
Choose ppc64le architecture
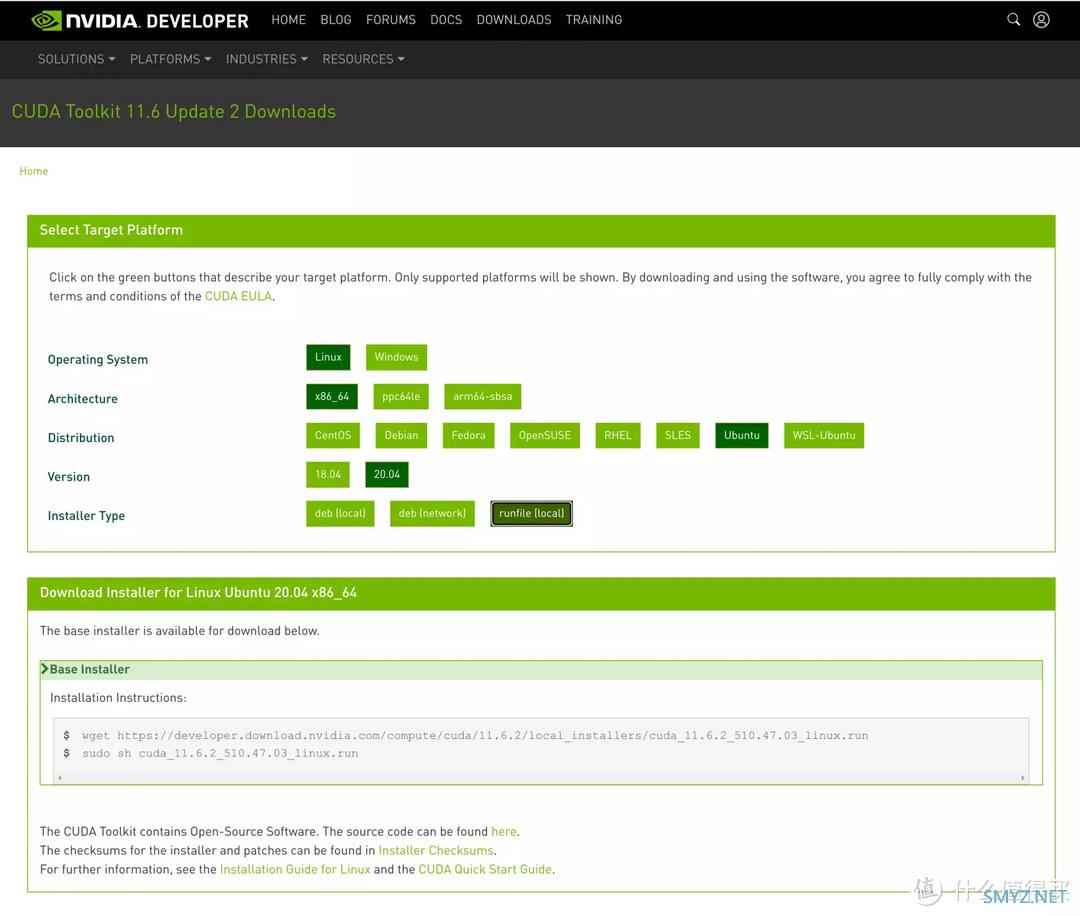pyautogui.click(x=401, y=396)
